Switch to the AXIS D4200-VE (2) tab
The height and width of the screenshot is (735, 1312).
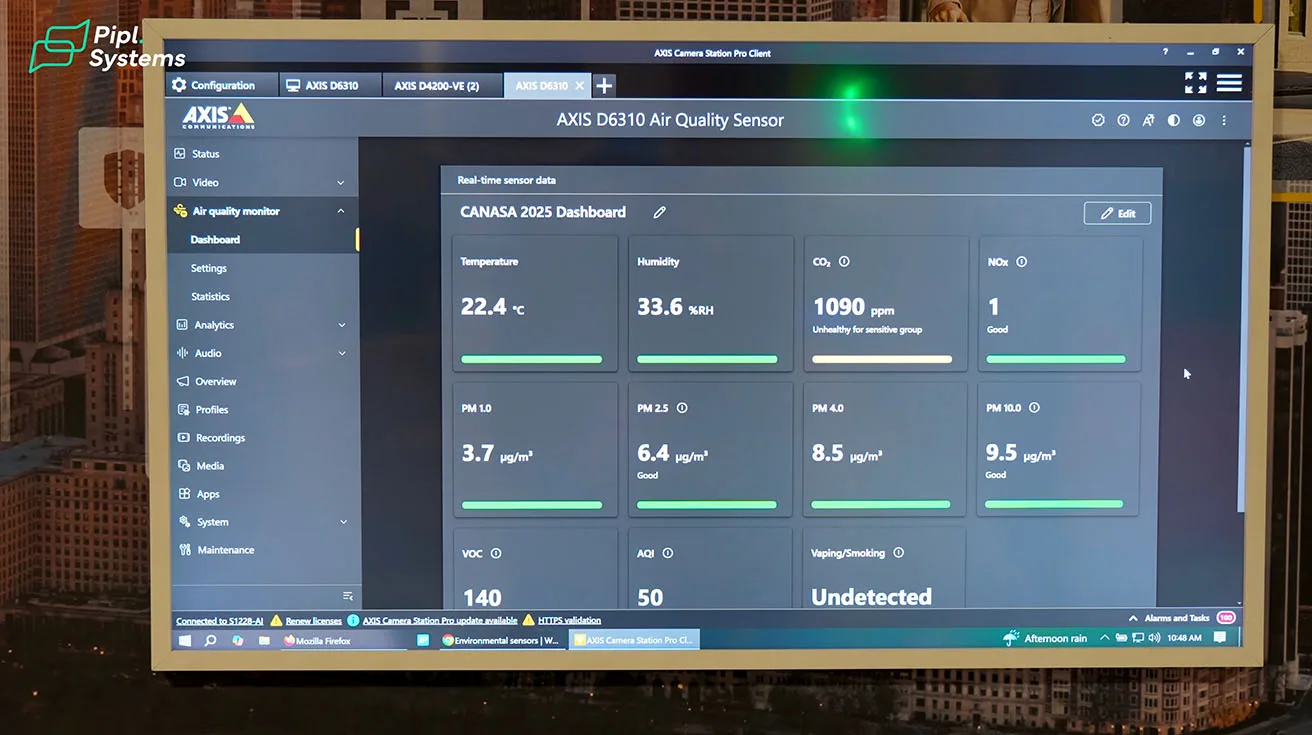(436, 86)
